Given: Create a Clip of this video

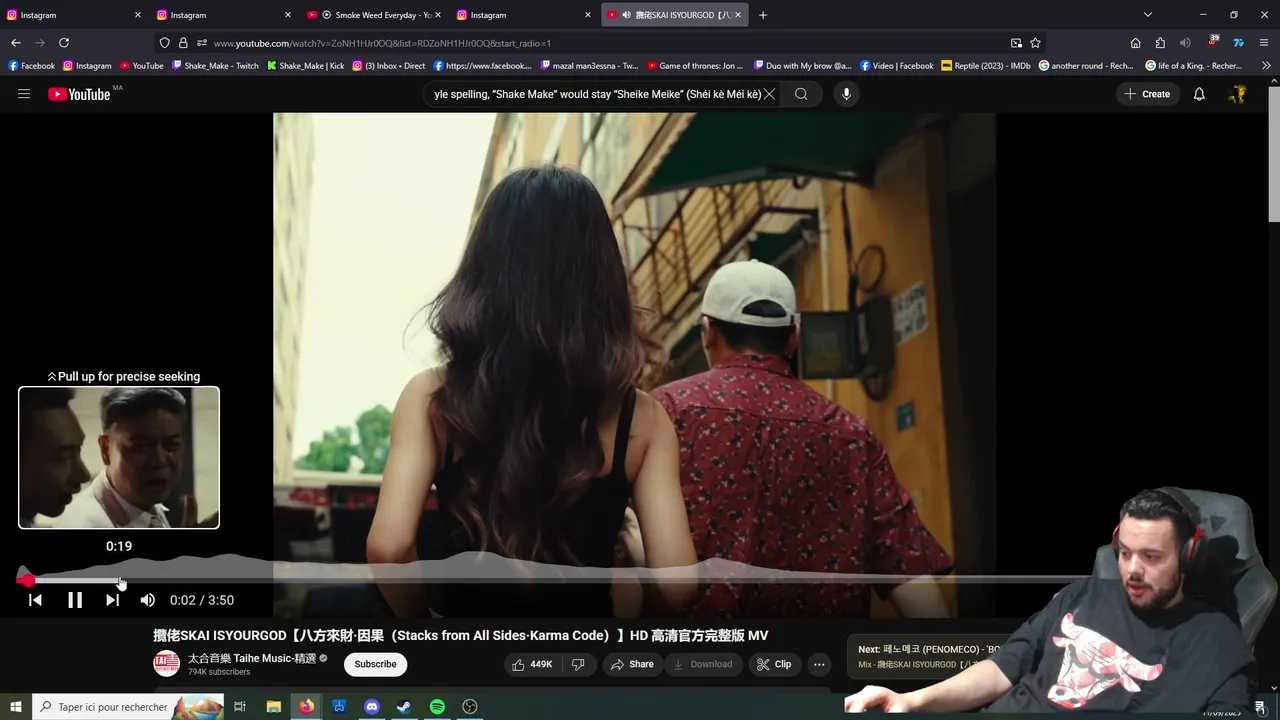Looking at the screenshot, I should [774, 664].
